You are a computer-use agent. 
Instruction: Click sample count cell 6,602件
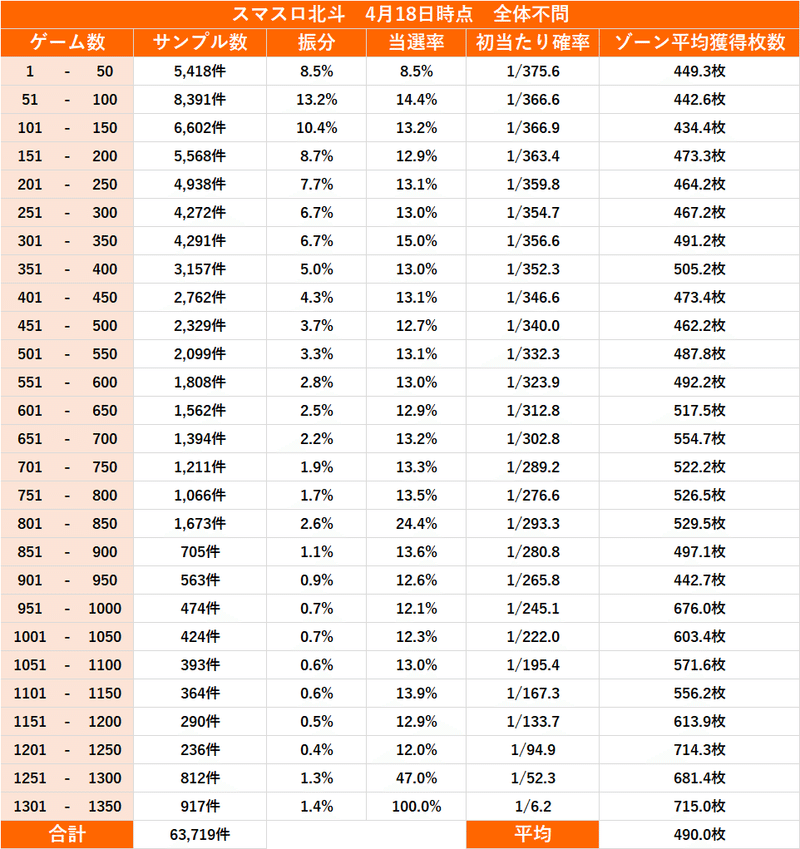point(200,128)
